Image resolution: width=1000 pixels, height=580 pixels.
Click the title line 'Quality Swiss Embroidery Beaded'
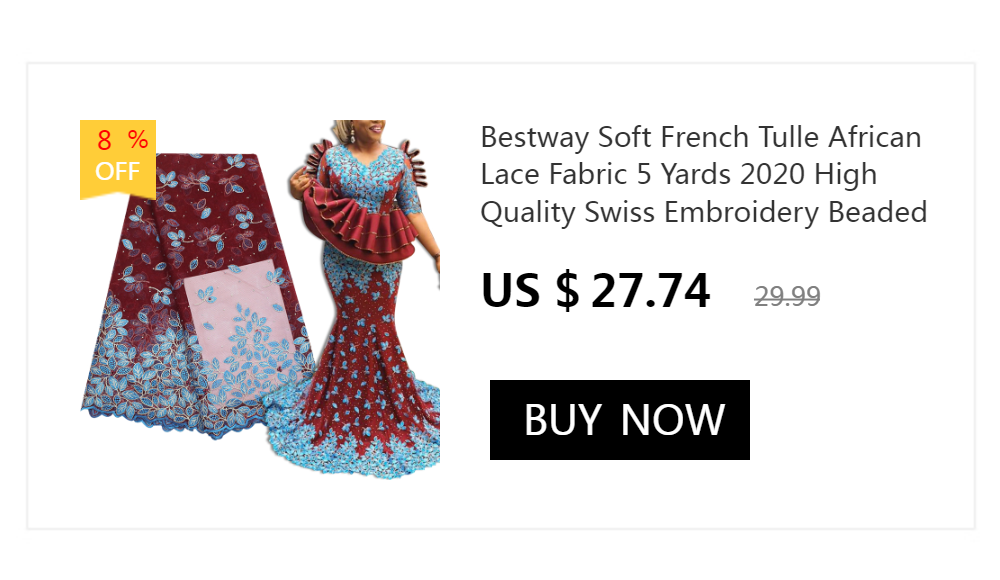(x=703, y=212)
